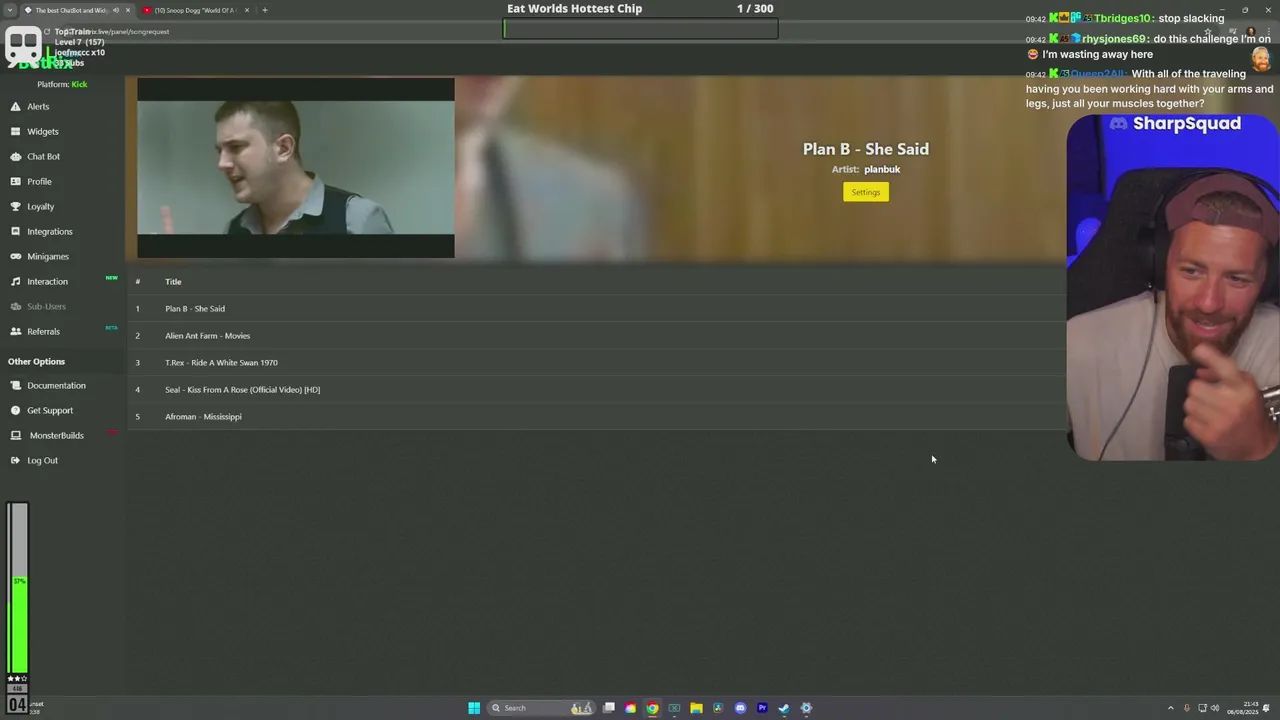1280x720 pixels.
Task: Open the MonsterBuilds link
Action: (56, 435)
